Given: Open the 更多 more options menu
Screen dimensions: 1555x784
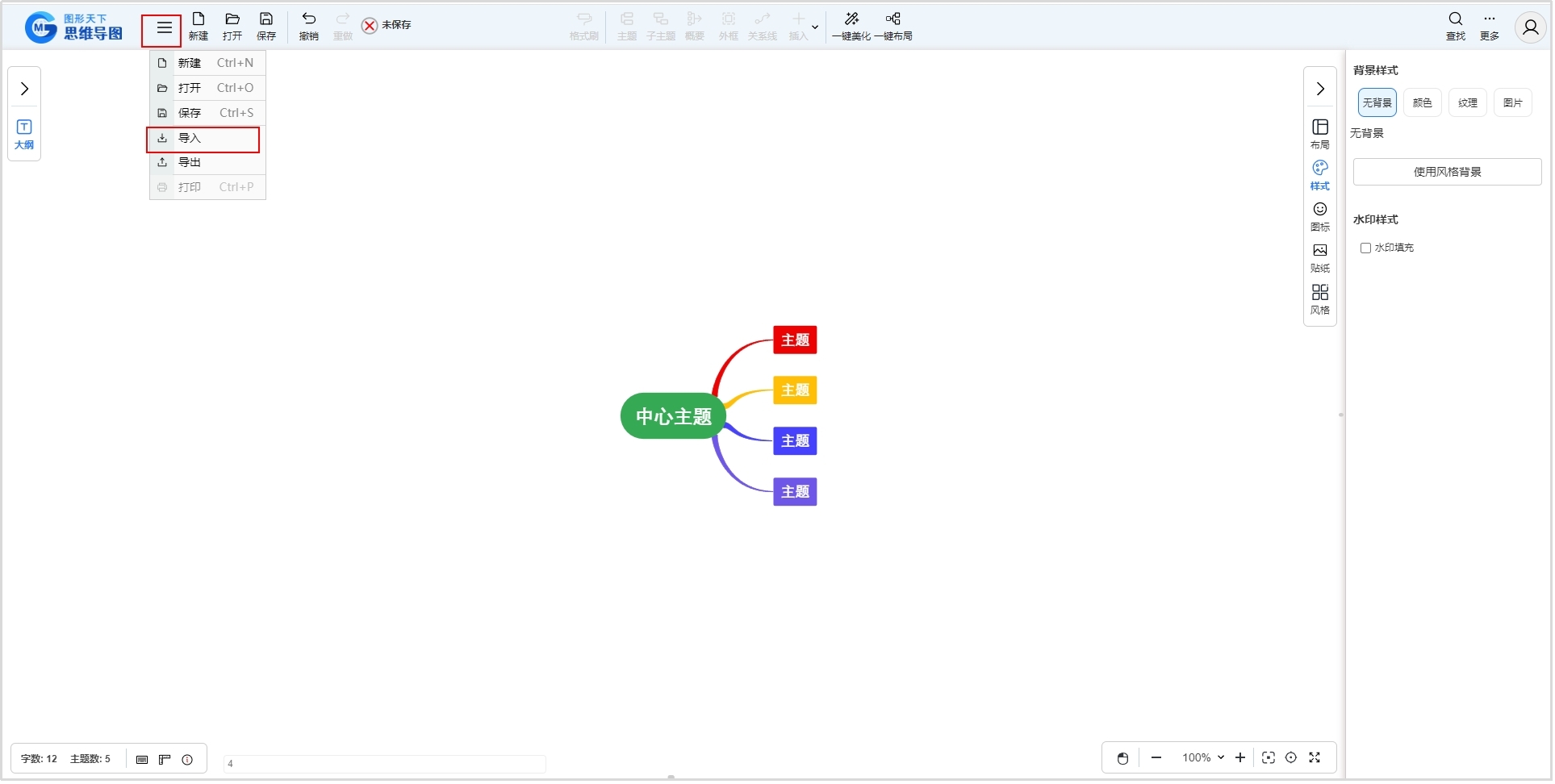Looking at the screenshot, I should tap(1490, 27).
